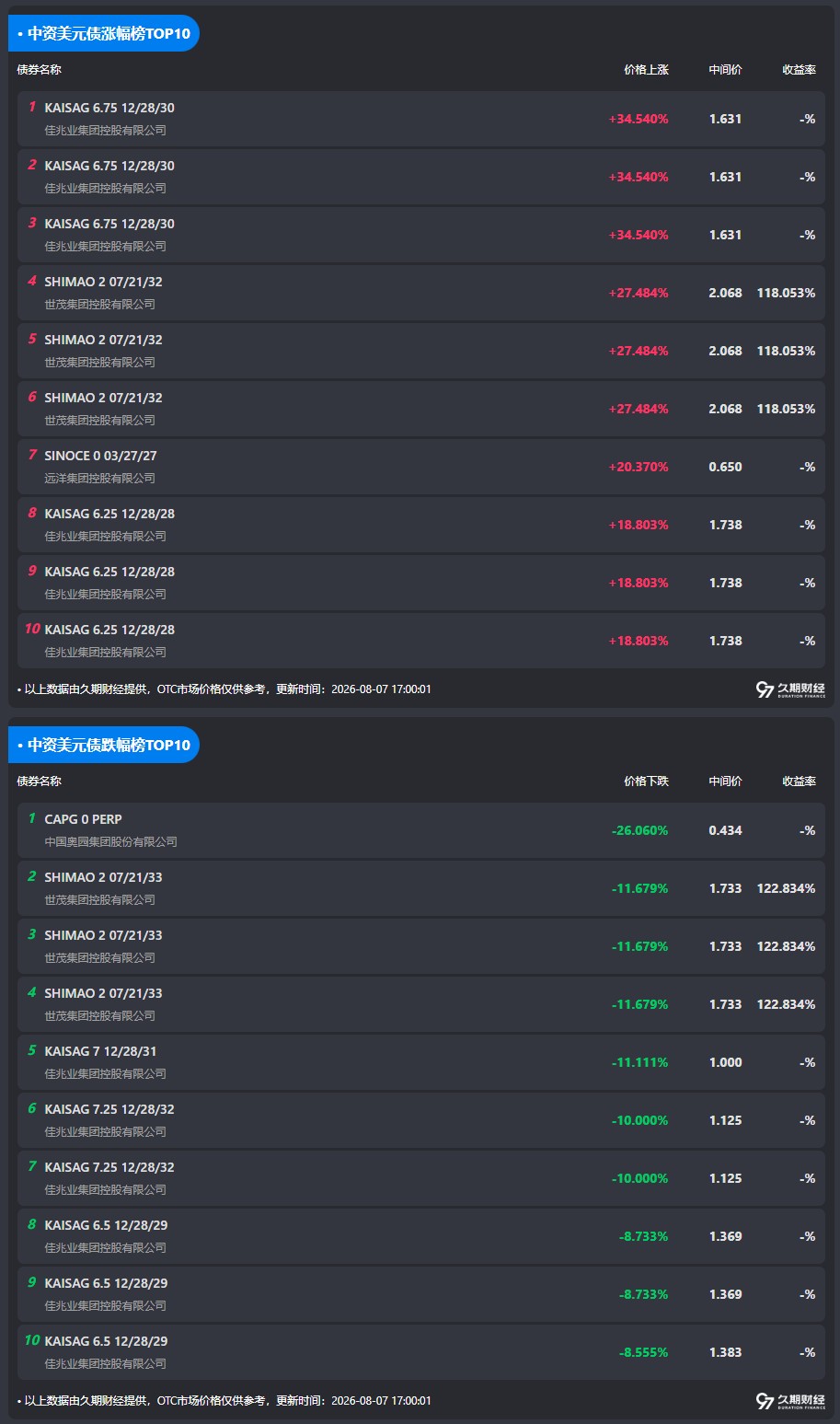The height and width of the screenshot is (1424, 840).
Task: Open losers rank 8 KAISAG 6.5 12/28/29 row
Action: tap(421, 1236)
